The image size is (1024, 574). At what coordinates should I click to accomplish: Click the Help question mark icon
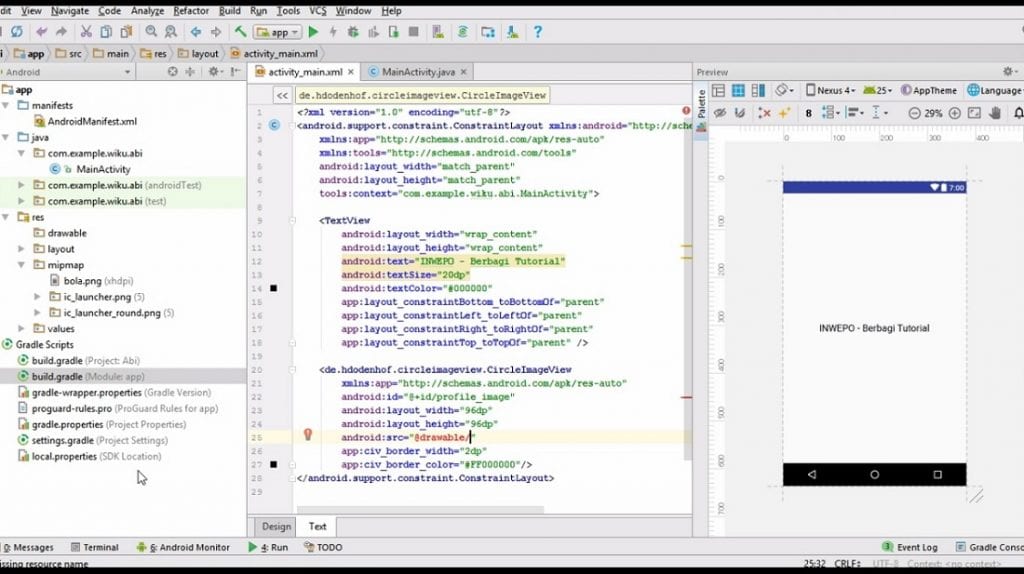(x=537, y=32)
